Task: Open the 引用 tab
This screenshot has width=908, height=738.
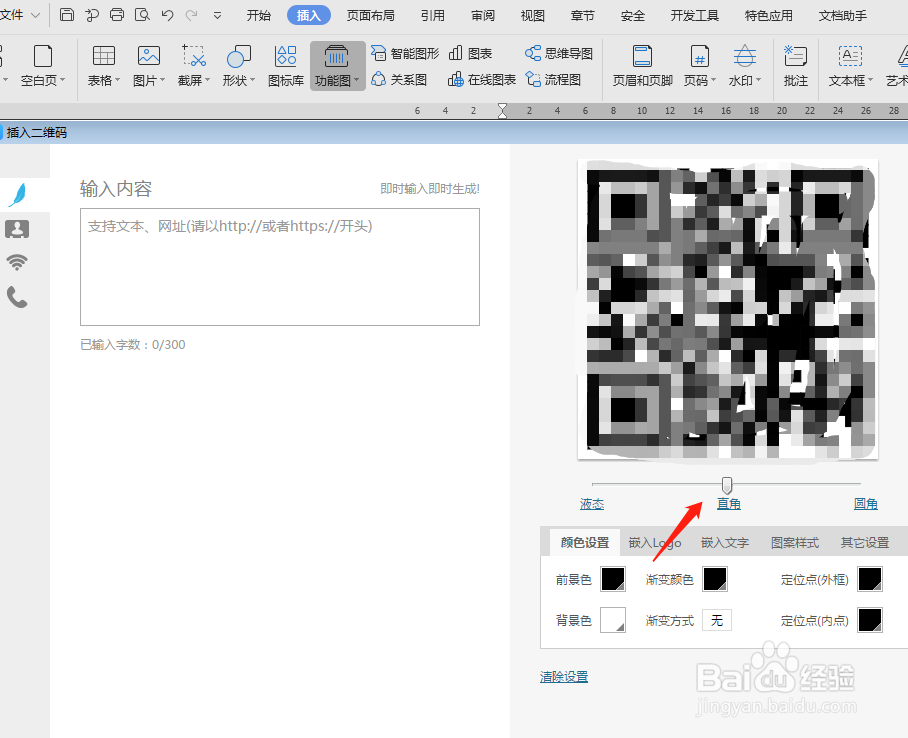Action: coord(433,16)
